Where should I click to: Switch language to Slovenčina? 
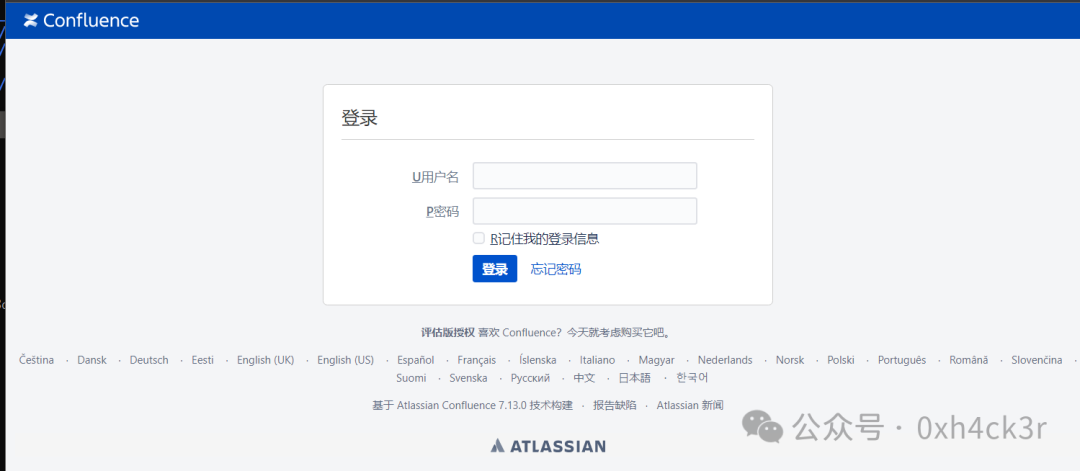point(1037,360)
